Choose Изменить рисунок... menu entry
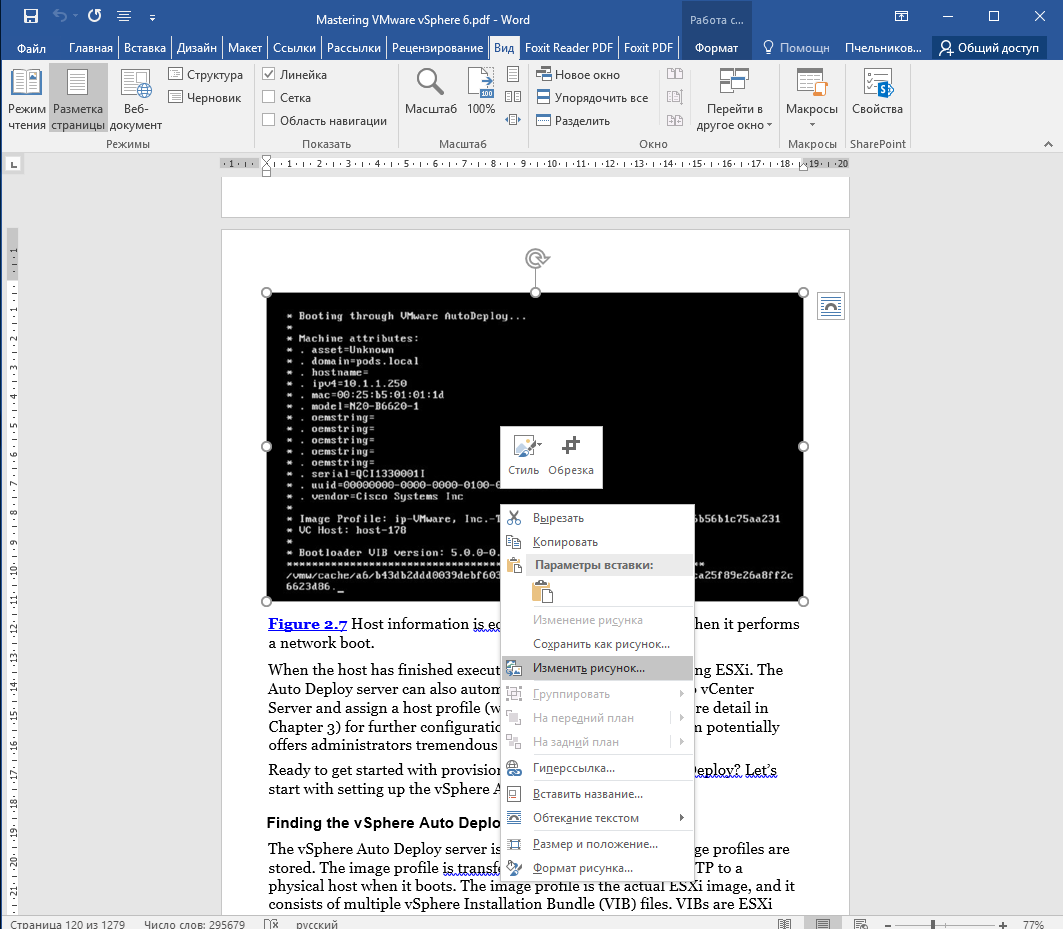 pyautogui.click(x=598, y=668)
